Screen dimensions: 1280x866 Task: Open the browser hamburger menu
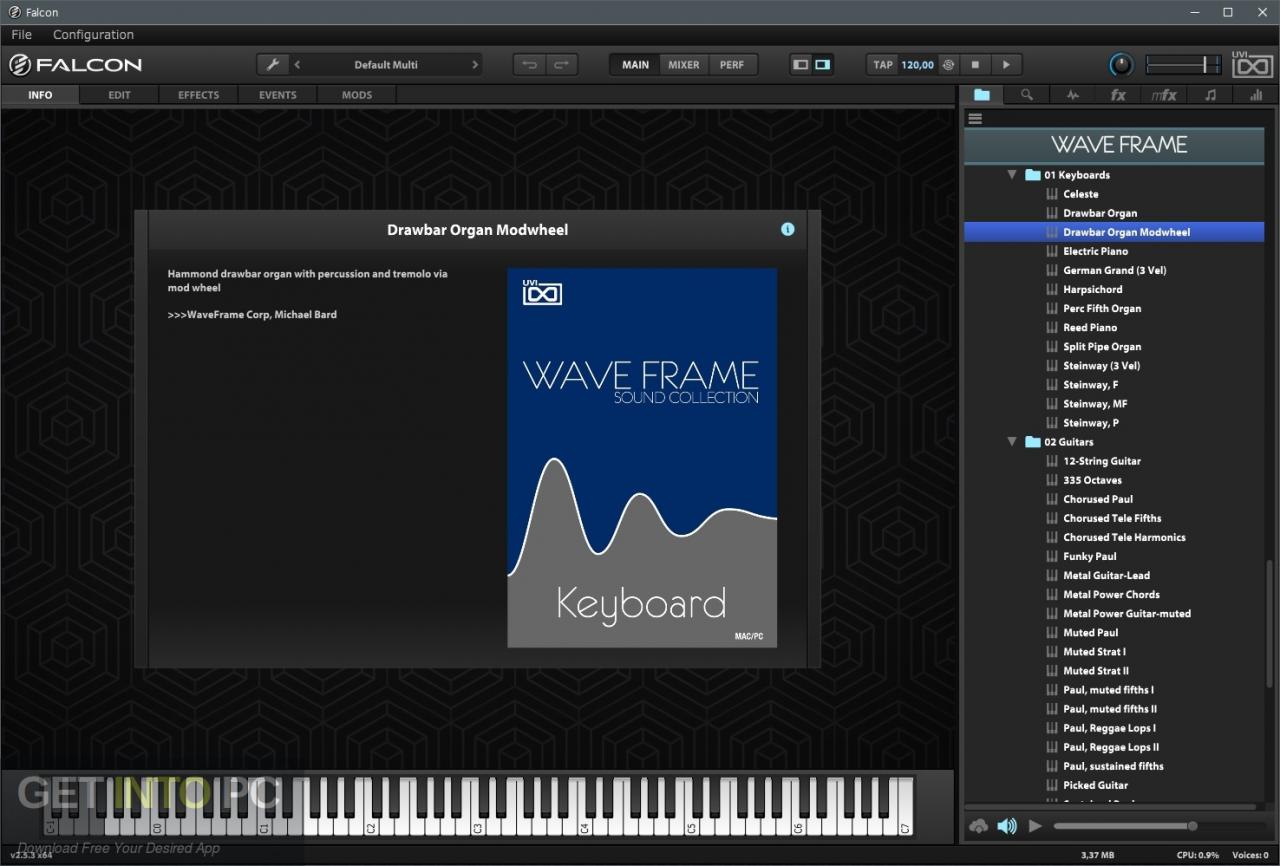coord(975,118)
